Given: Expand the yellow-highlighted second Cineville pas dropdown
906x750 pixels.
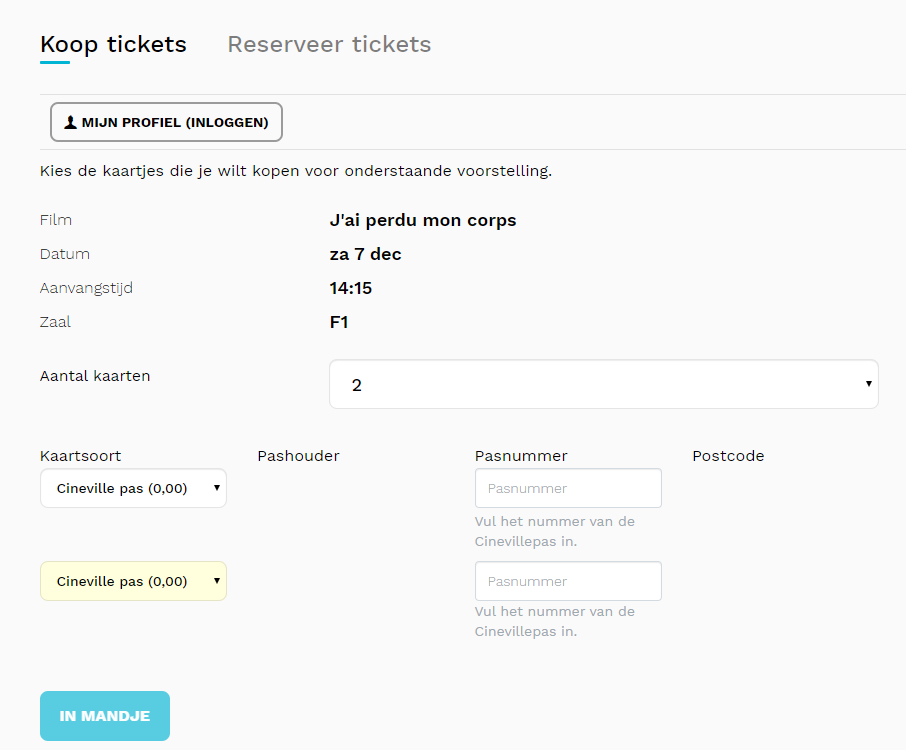Looking at the screenshot, I should click(133, 582).
